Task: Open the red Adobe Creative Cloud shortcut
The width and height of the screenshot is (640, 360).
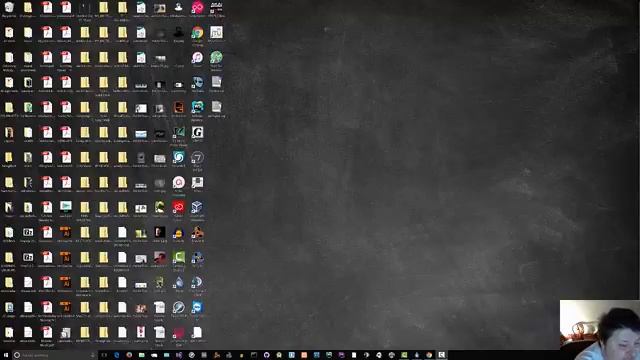Action: point(179,207)
